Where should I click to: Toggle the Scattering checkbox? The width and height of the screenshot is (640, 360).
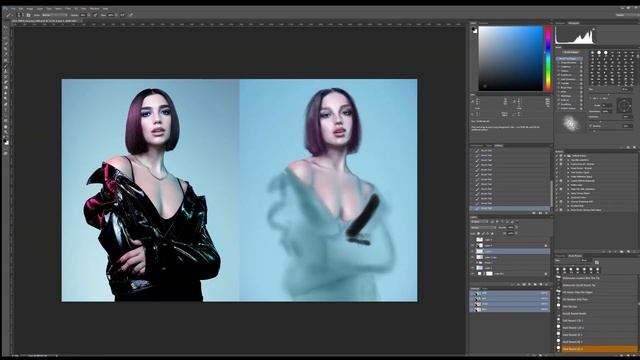558,67
